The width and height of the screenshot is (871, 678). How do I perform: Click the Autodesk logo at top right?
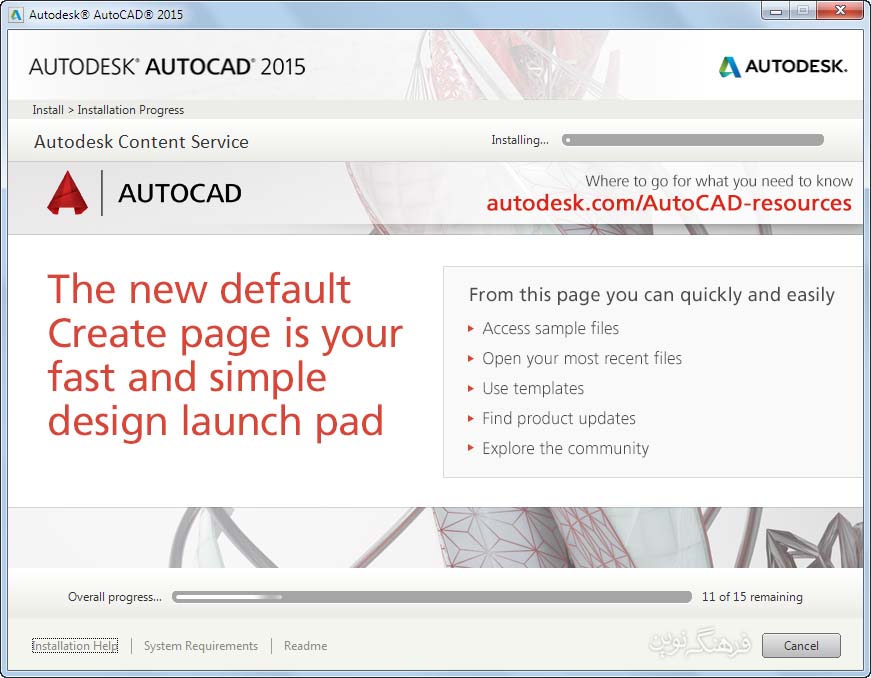tap(783, 67)
